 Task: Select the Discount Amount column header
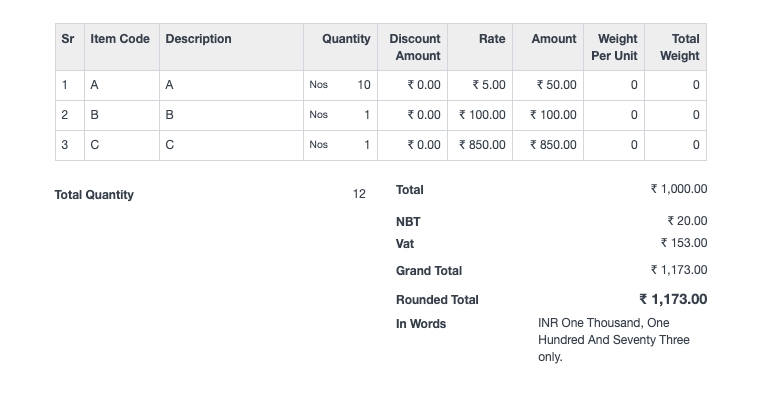coord(414,47)
